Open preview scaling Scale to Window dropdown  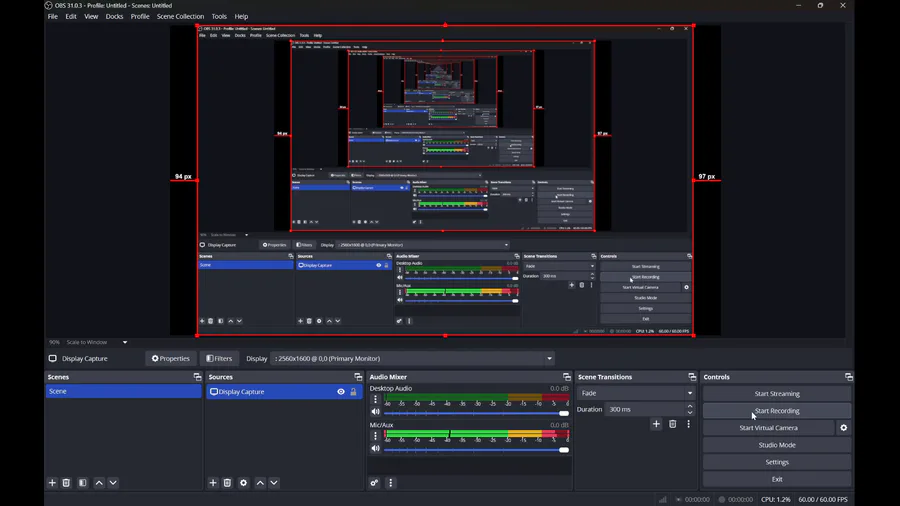[x=96, y=342]
